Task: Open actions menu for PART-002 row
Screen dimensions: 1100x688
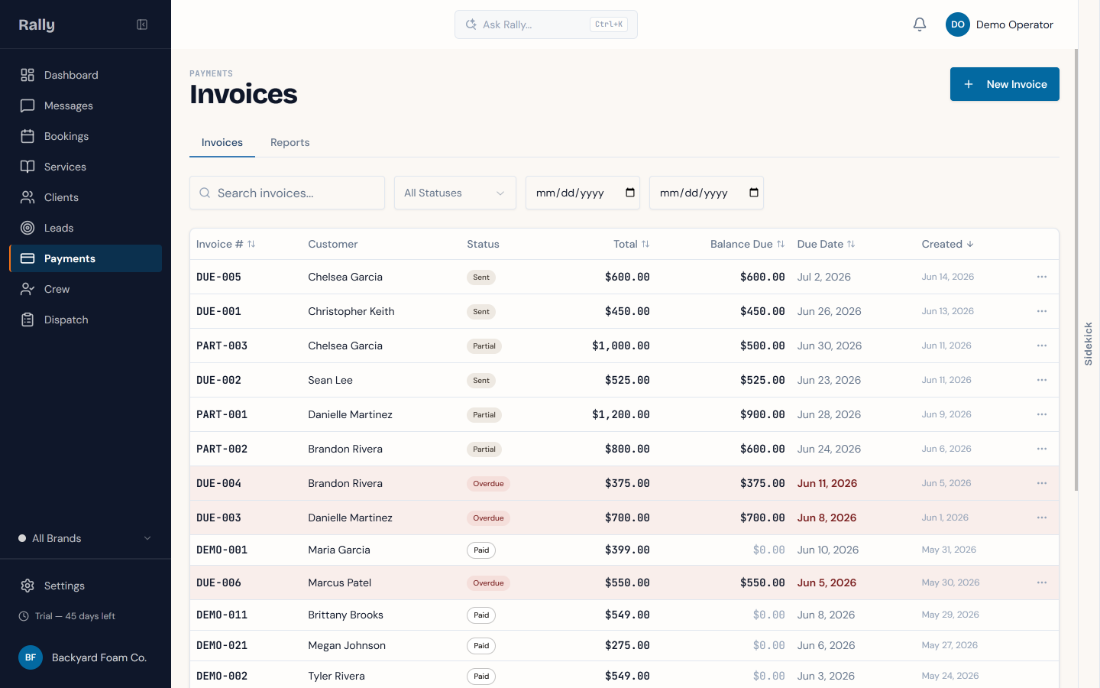Action: [x=1041, y=449]
